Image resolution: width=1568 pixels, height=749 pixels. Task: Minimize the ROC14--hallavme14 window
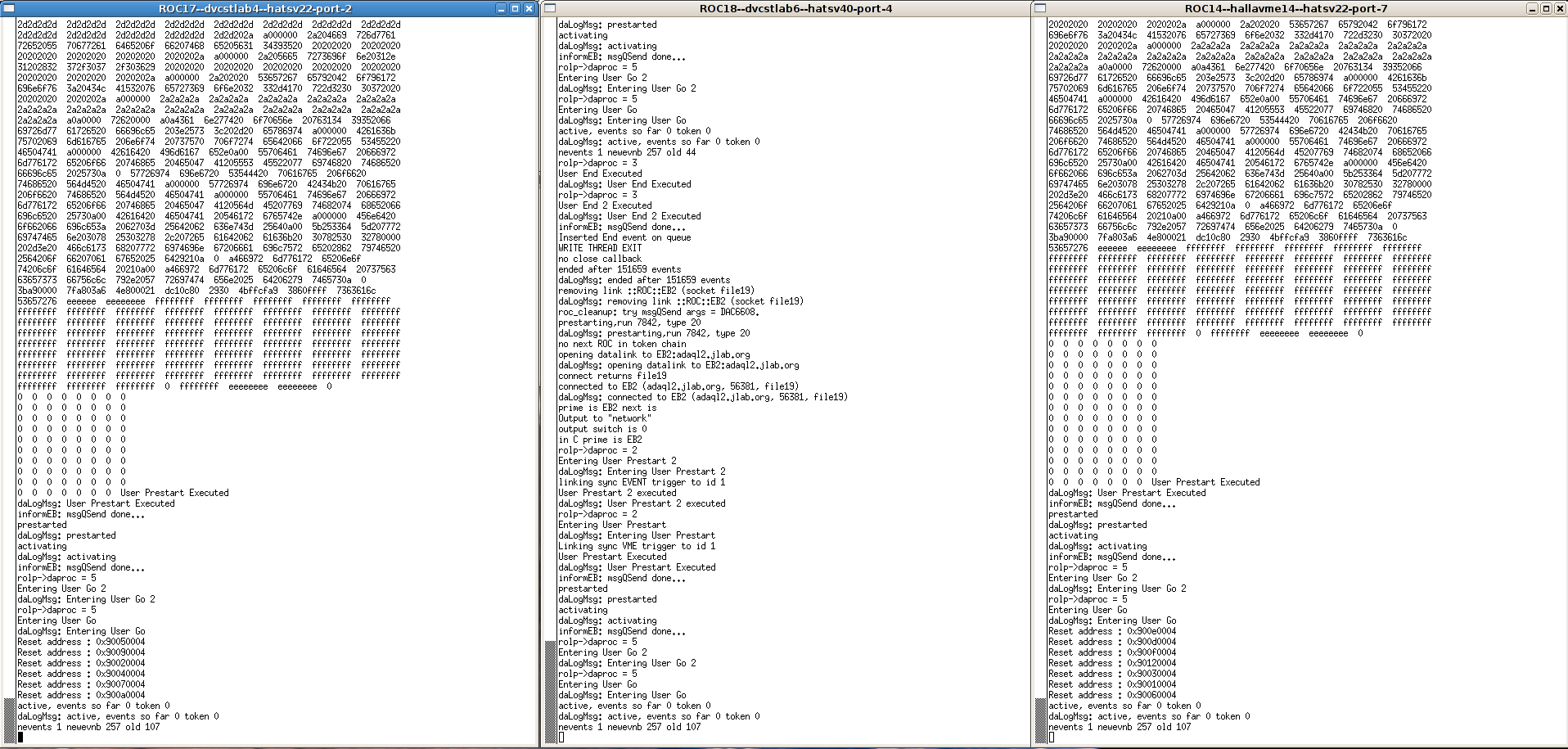click(x=1533, y=8)
